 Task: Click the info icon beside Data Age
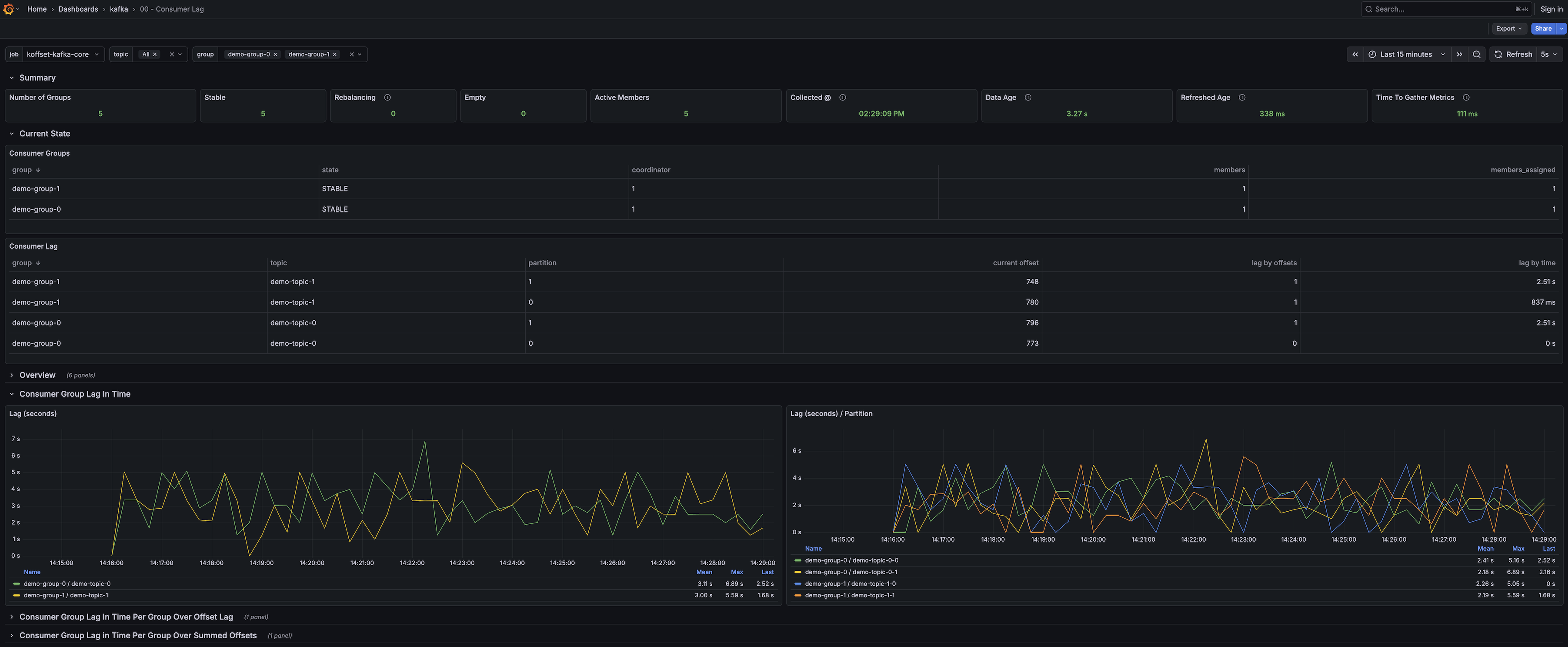point(1028,97)
